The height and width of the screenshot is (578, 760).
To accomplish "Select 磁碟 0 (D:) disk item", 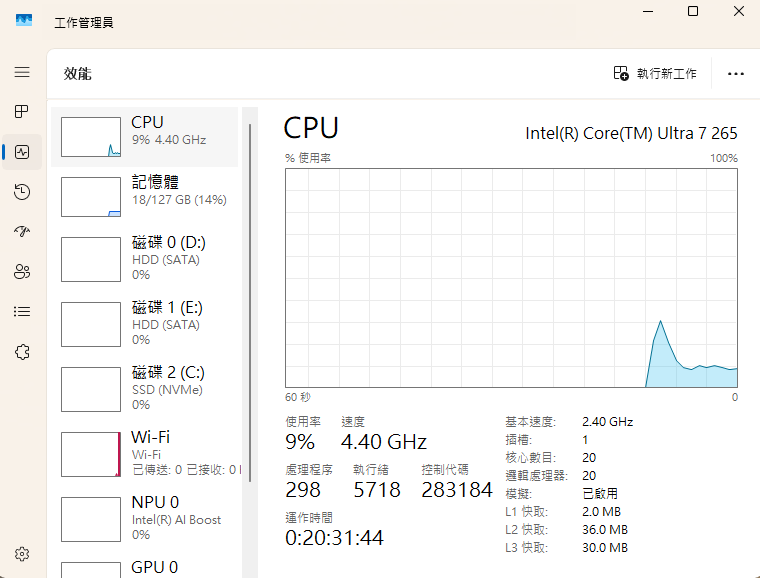I will pyautogui.click(x=144, y=259).
